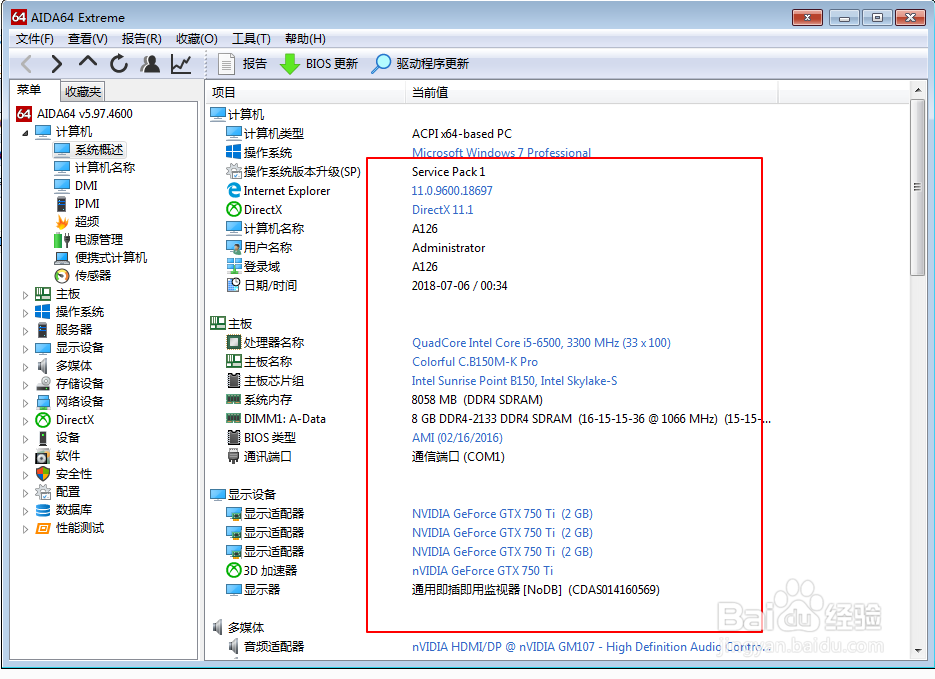Open the 帮助(H) menu

[x=305, y=39]
